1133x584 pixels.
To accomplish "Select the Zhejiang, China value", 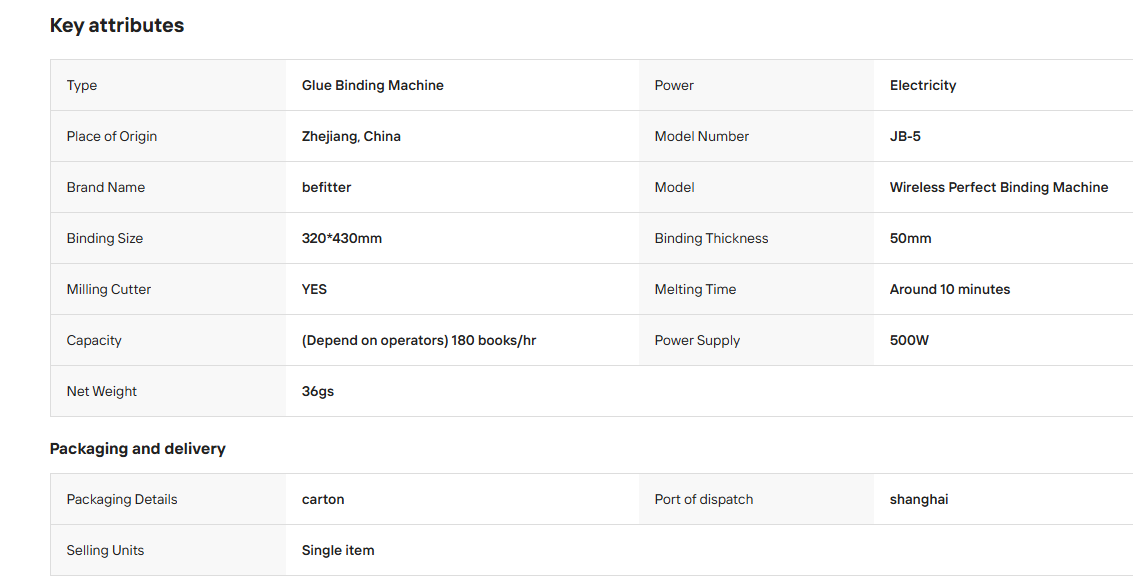I will click(351, 137).
